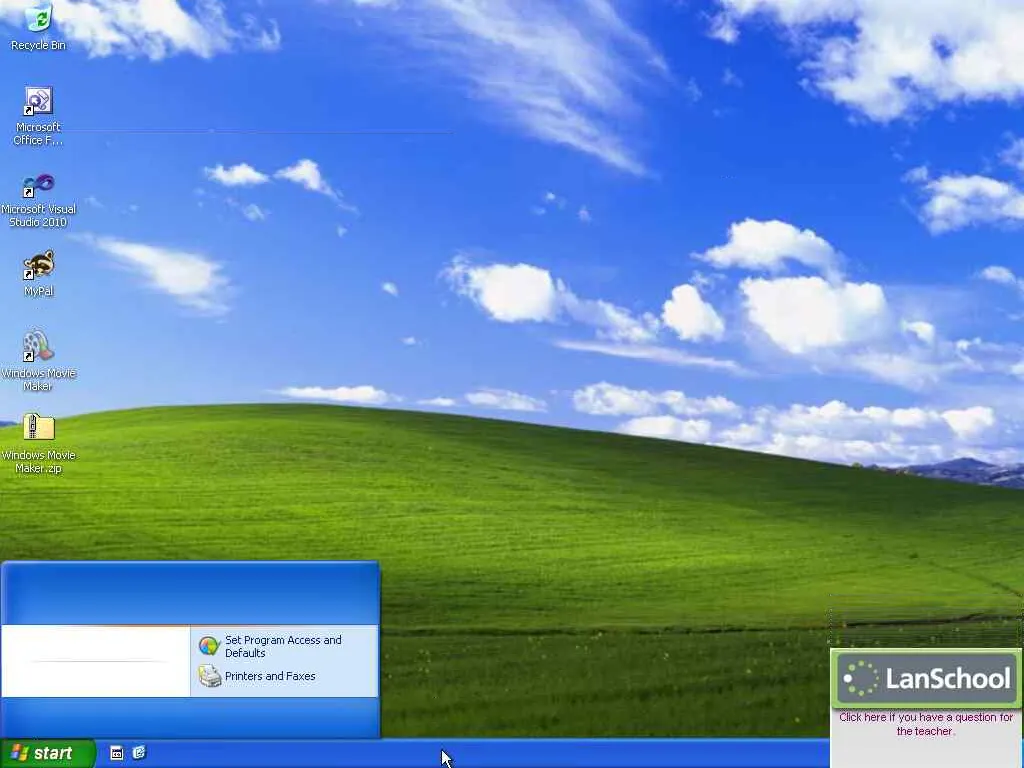The height and width of the screenshot is (768, 1024).
Task: Select the Recycle Bin desktop icon
Action: click(39, 26)
